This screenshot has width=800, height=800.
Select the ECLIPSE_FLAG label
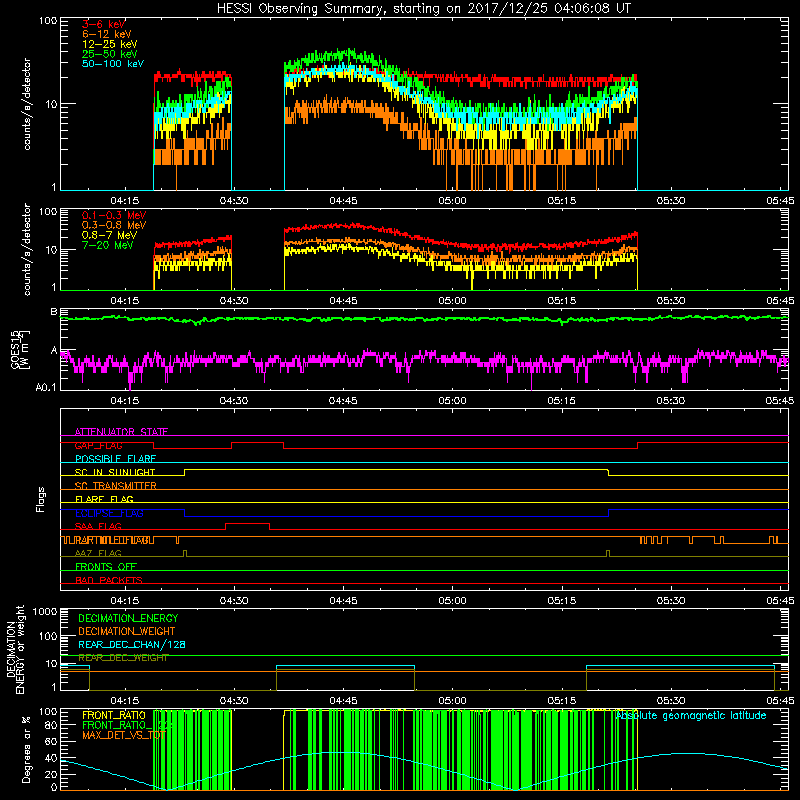pyautogui.click(x=109, y=513)
